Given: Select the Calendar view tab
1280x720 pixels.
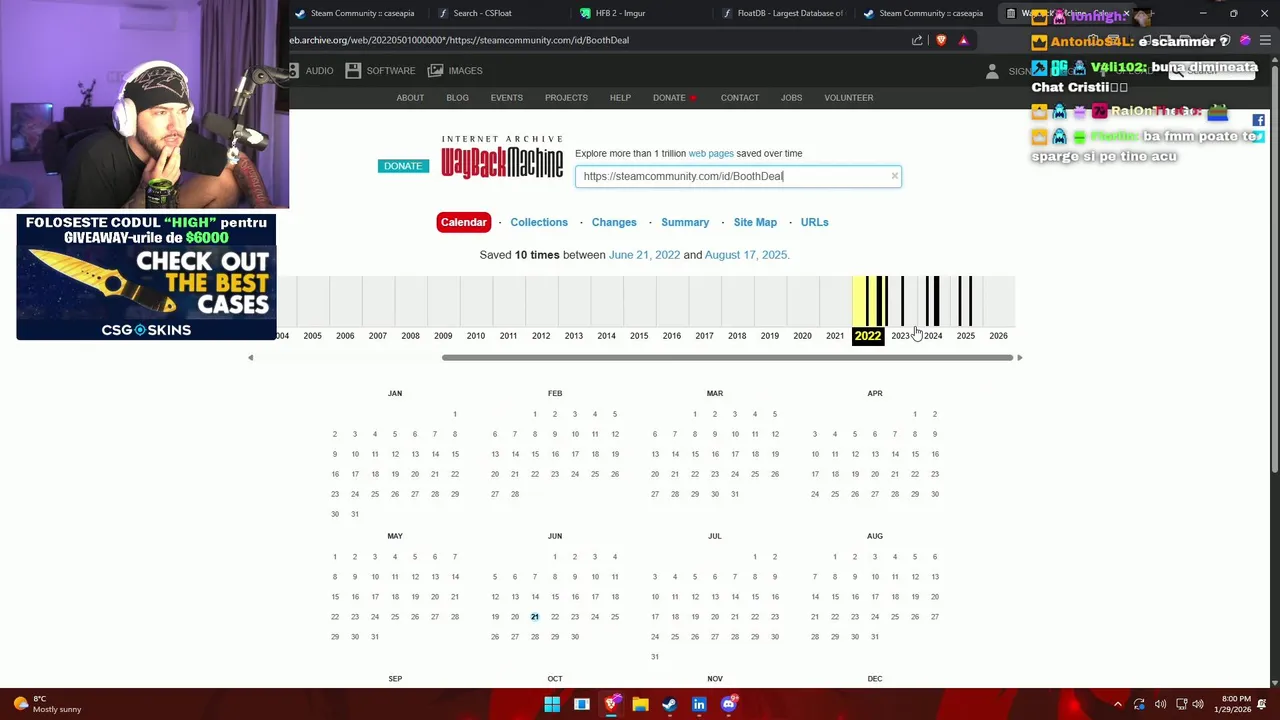Looking at the screenshot, I should (463, 222).
